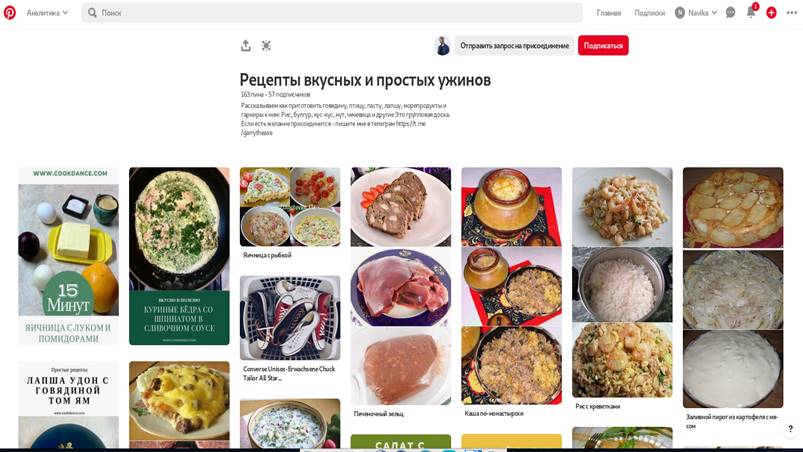Go to the Главная tab
Screen dimensions: 803x452
(608, 13)
